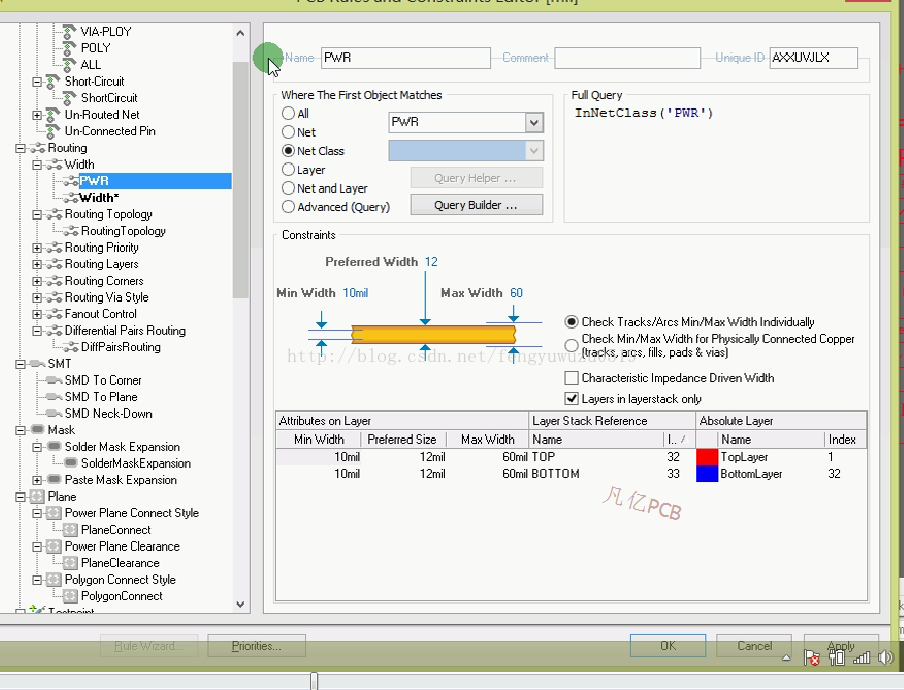Screen dimensions: 904x690
Task: Click the SMD Neck-Down icon
Action: (54, 413)
